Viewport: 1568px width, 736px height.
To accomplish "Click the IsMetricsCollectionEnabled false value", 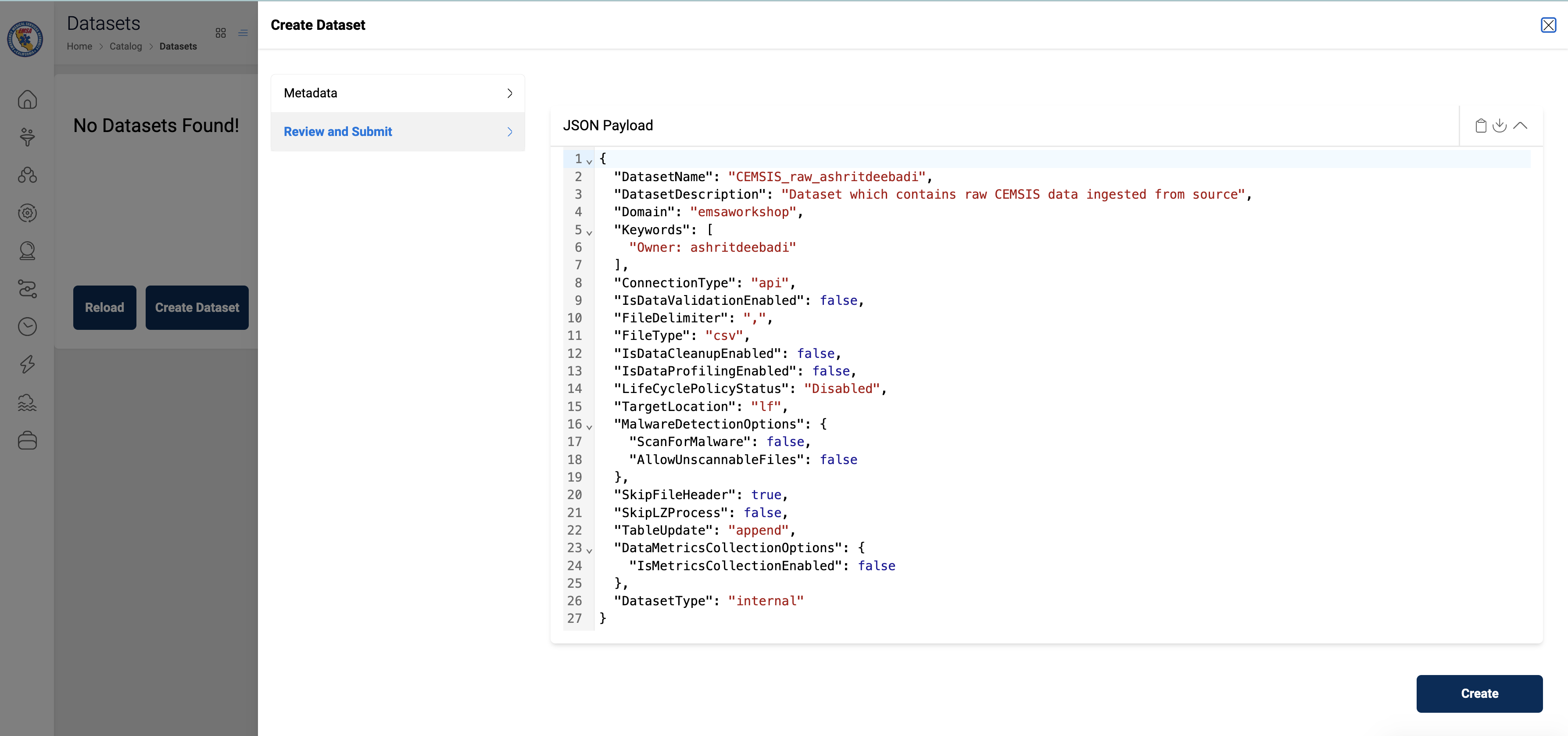I will point(877,565).
